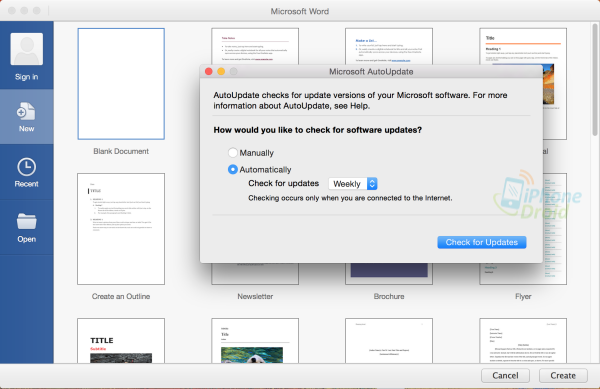This screenshot has width=600, height=389.
Task: Click the Open folder icon in sidebar
Action: pos(26,221)
